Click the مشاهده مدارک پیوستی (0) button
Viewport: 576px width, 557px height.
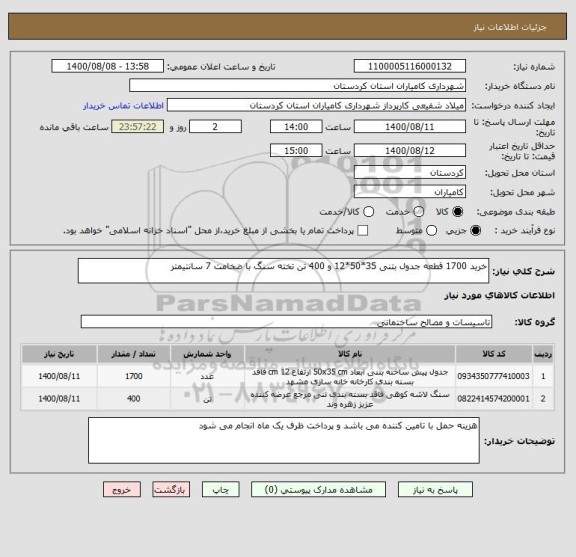pos(318,490)
